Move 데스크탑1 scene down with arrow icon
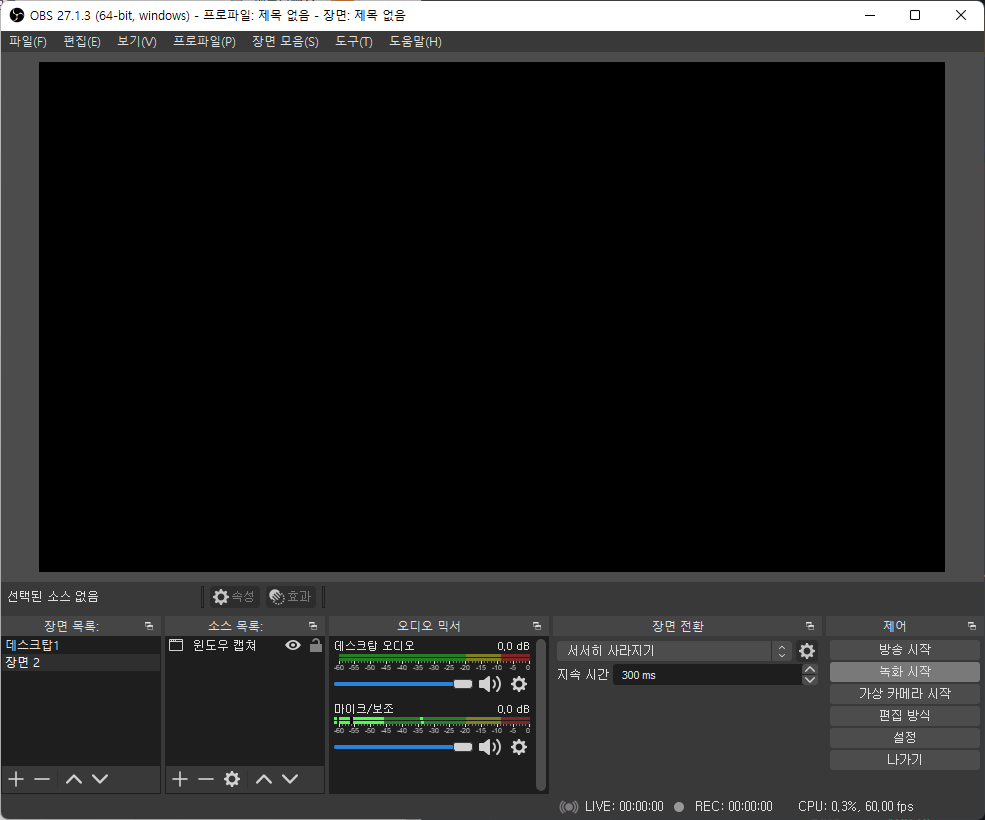 tap(99, 779)
